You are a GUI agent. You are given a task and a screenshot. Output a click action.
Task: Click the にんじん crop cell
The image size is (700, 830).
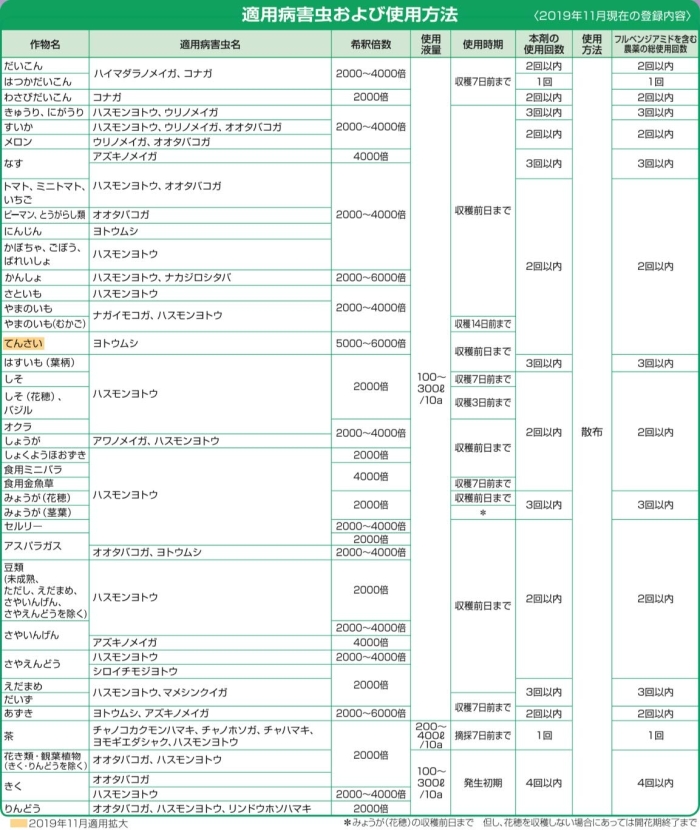(45, 231)
